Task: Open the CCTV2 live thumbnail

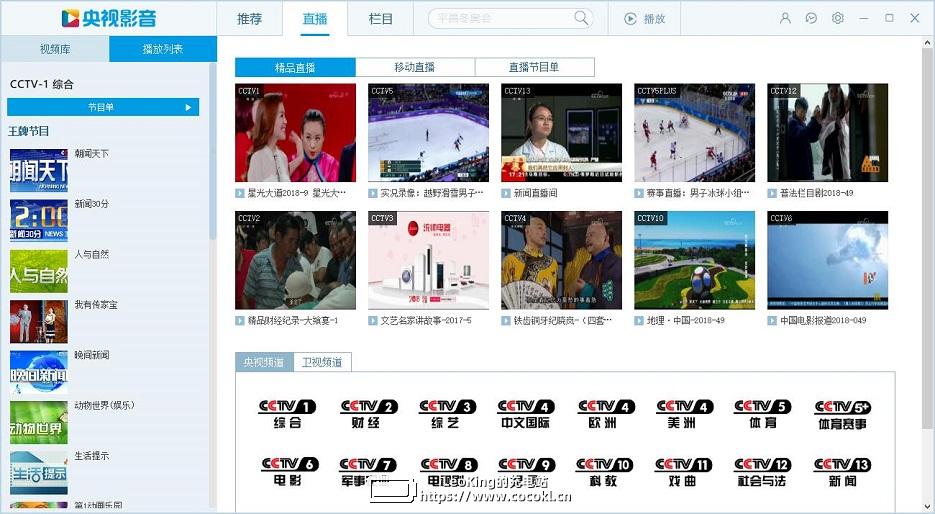Action: (x=295, y=260)
